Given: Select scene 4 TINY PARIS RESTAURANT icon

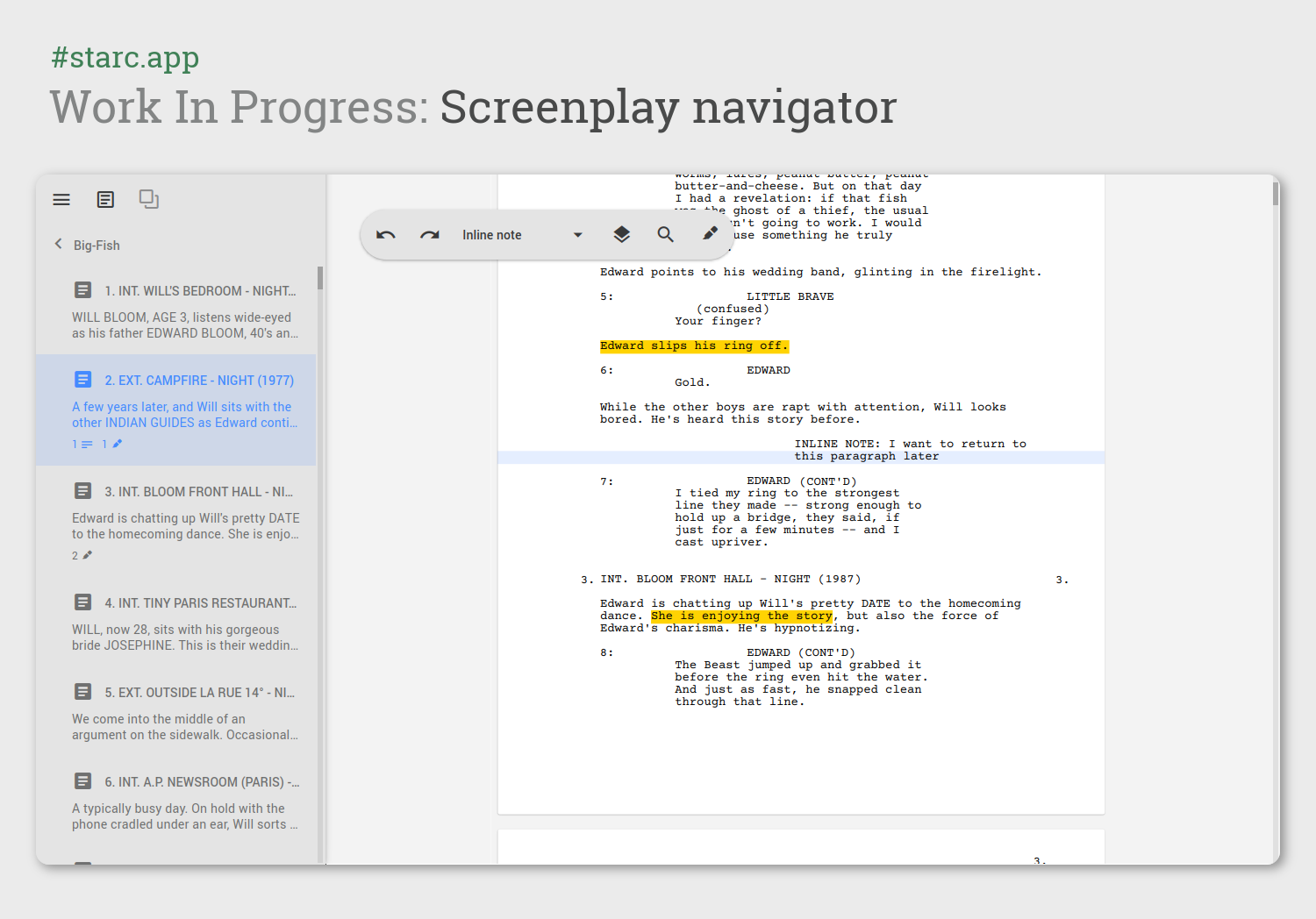Looking at the screenshot, I should [83, 602].
